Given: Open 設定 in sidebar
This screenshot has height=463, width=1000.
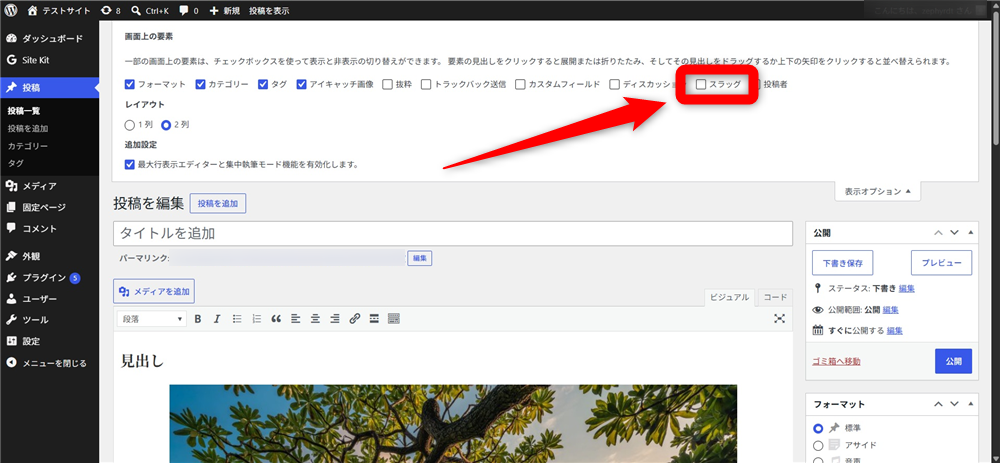Looking at the screenshot, I should pos(49,341).
